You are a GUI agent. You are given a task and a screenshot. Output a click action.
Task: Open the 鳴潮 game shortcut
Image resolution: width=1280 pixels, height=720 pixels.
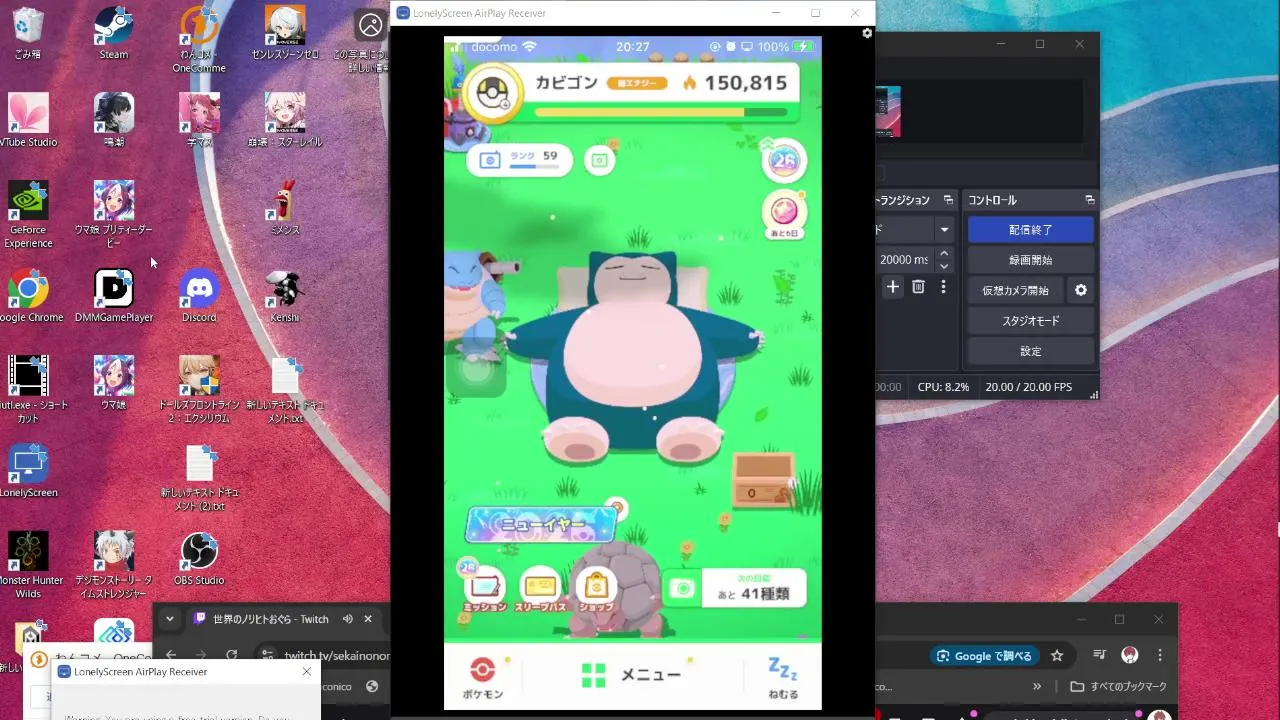pyautogui.click(x=114, y=120)
